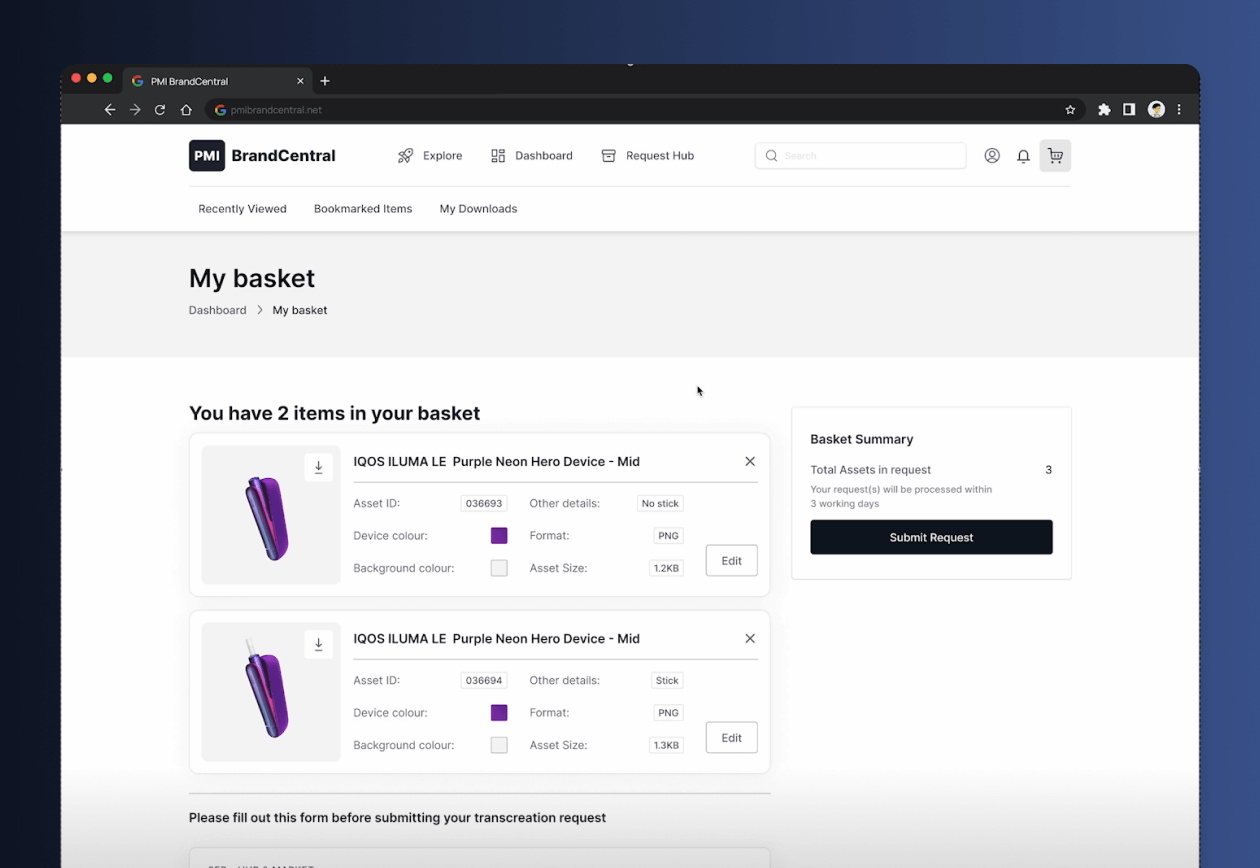
Task: Click the address bar URL field
Action: [x=645, y=110]
